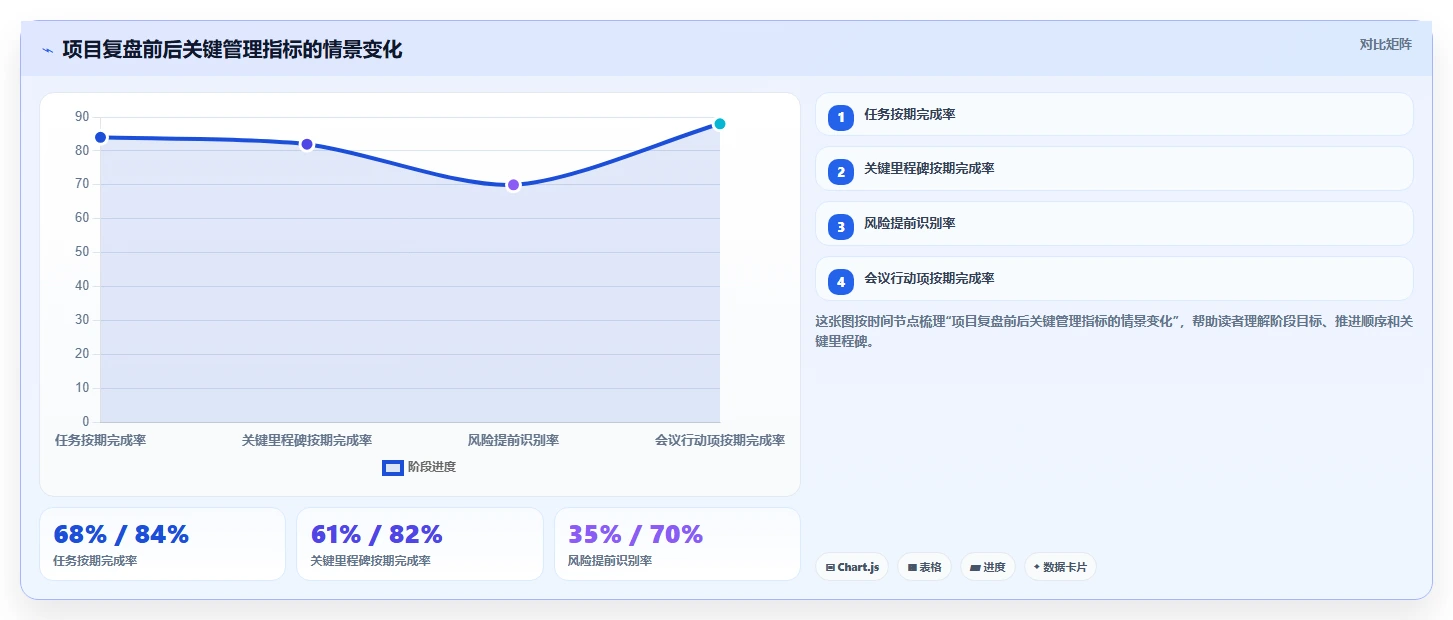1453x620 pixels.
Task: Click the 进度 tag
Action: pos(988,567)
